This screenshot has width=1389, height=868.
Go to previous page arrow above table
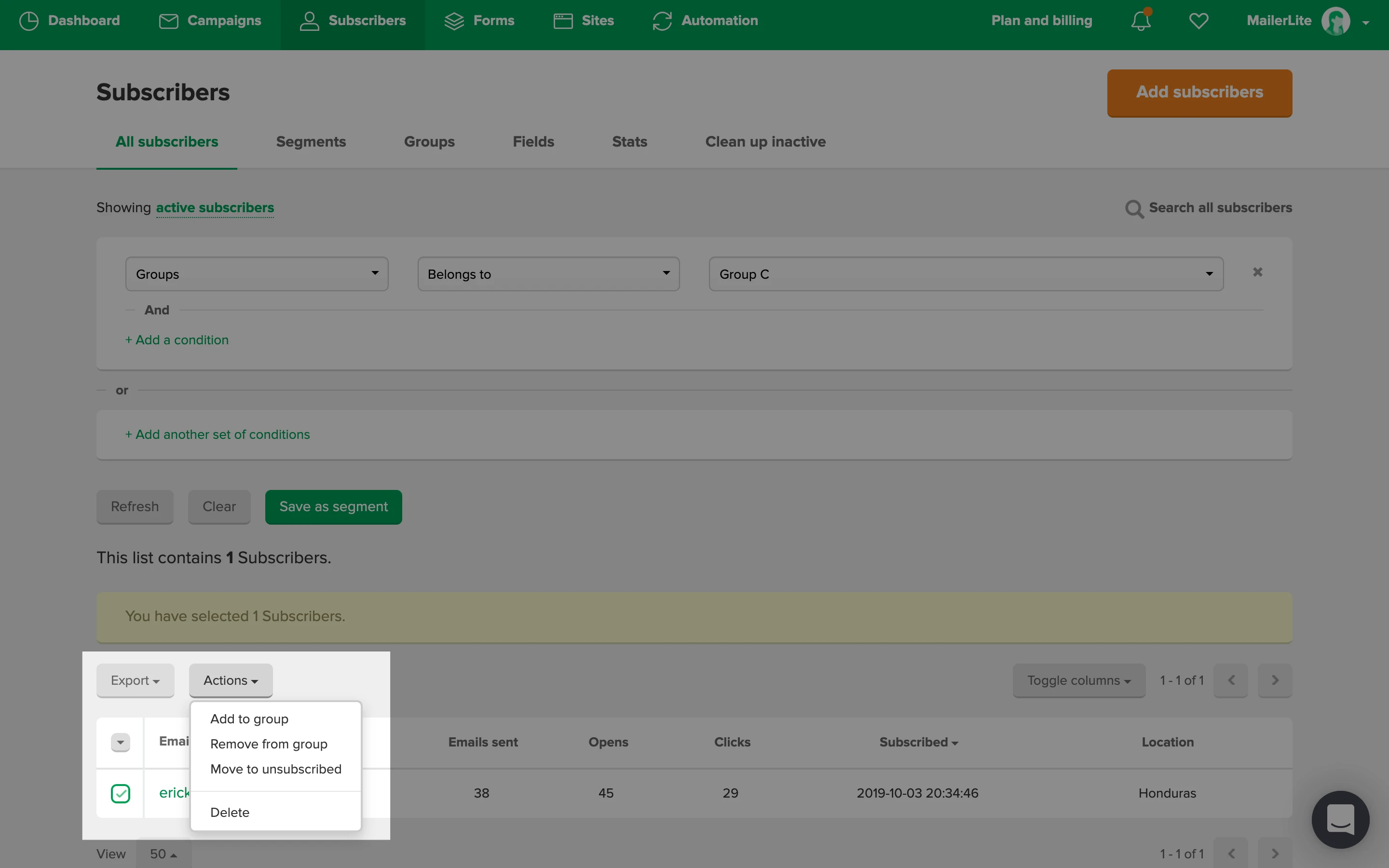[x=1231, y=680]
